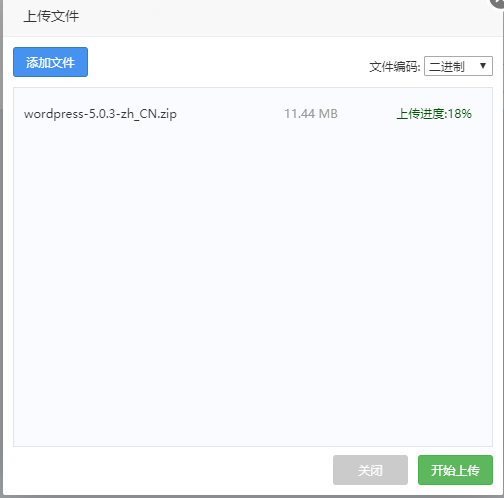The width and height of the screenshot is (504, 498).
Task: Click the 开始上传 button
Action: 455,470
